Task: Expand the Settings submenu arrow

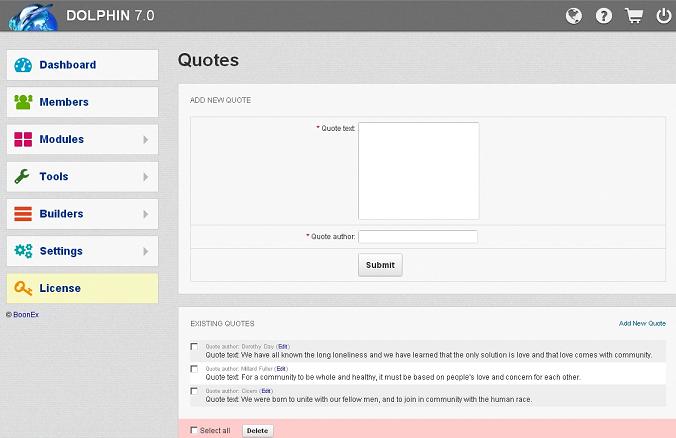Action: [146, 251]
